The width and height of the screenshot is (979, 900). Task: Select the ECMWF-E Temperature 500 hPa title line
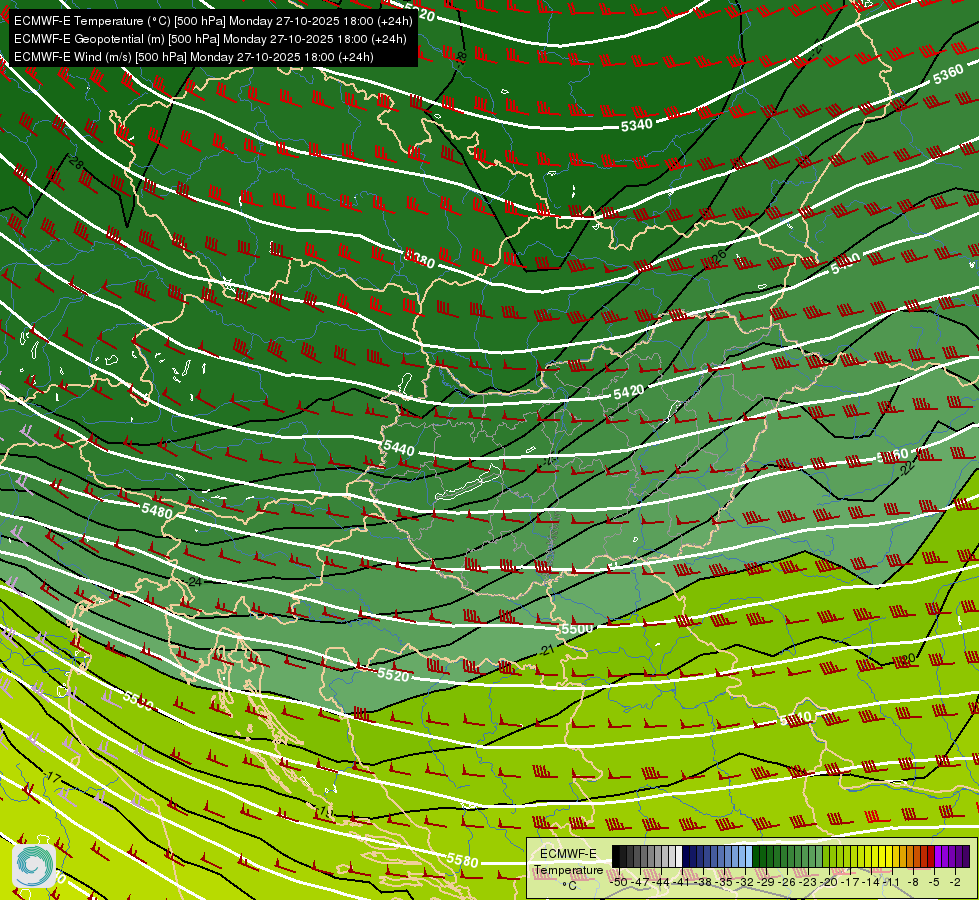213,21
